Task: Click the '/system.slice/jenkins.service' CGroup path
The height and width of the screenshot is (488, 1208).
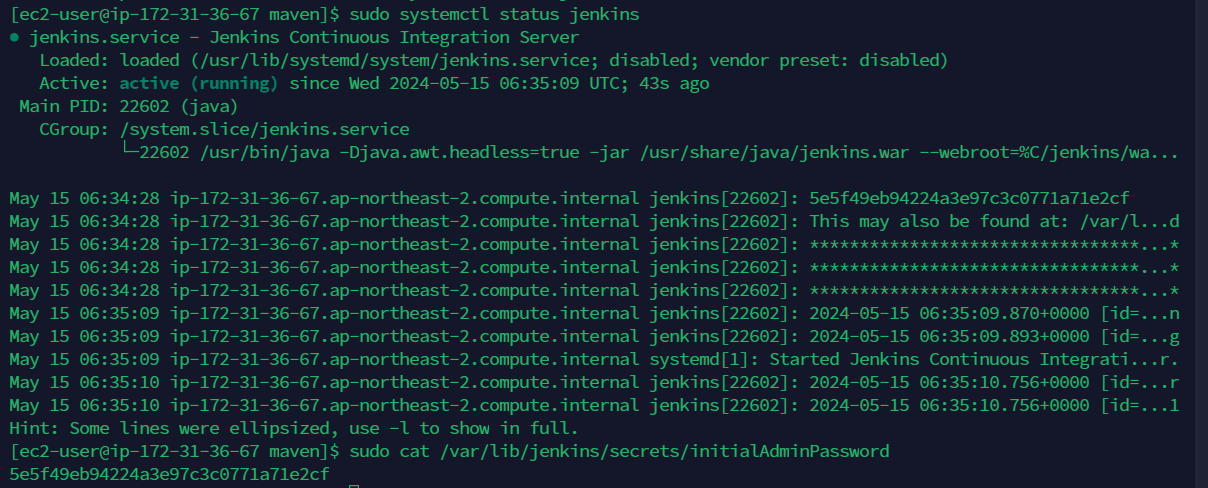Action: click(264, 129)
